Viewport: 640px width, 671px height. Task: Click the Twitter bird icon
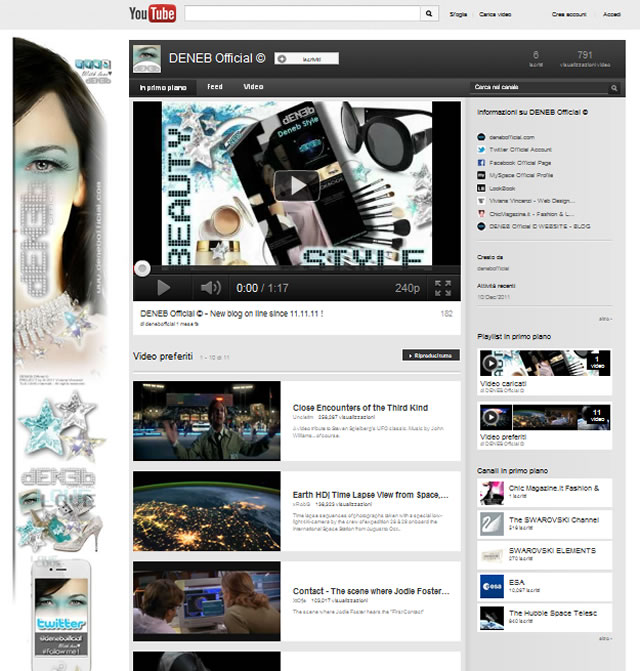coord(481,150)
